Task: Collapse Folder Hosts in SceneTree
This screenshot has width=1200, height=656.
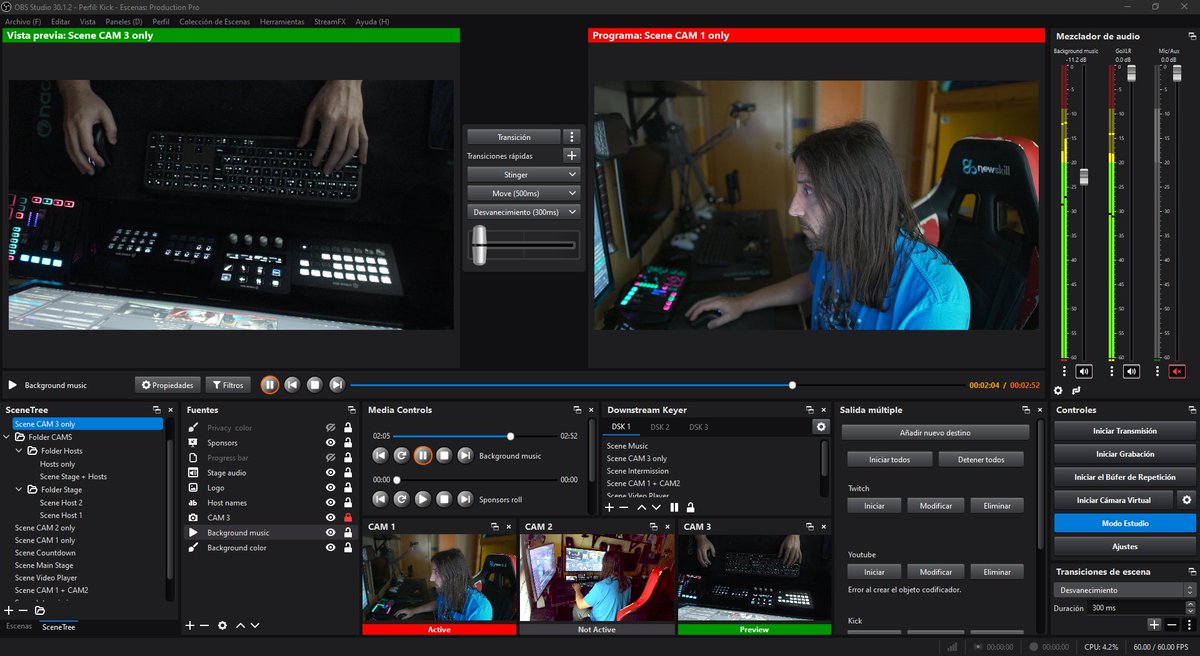Action: pyautogui.click(x=19, y=451)
